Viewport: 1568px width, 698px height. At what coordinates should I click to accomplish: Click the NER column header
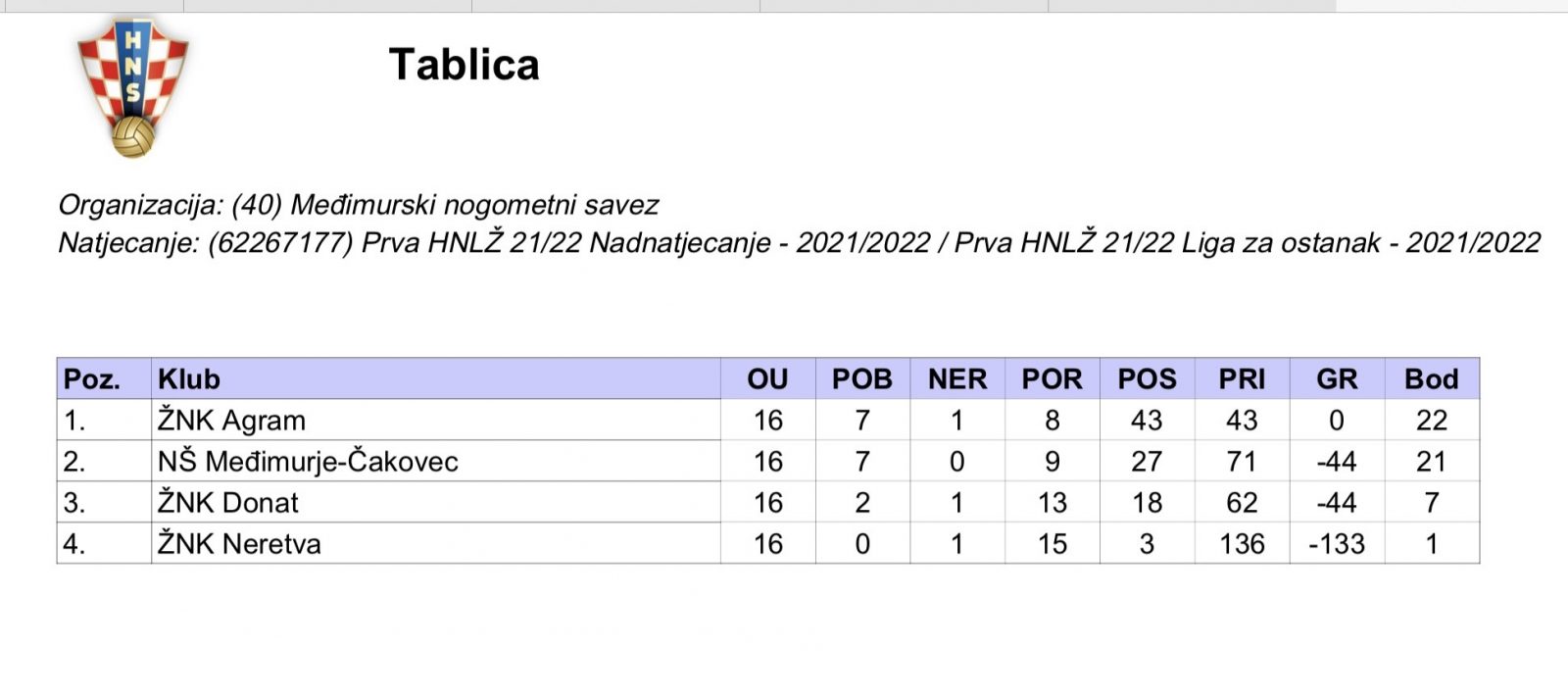[957, 379]
